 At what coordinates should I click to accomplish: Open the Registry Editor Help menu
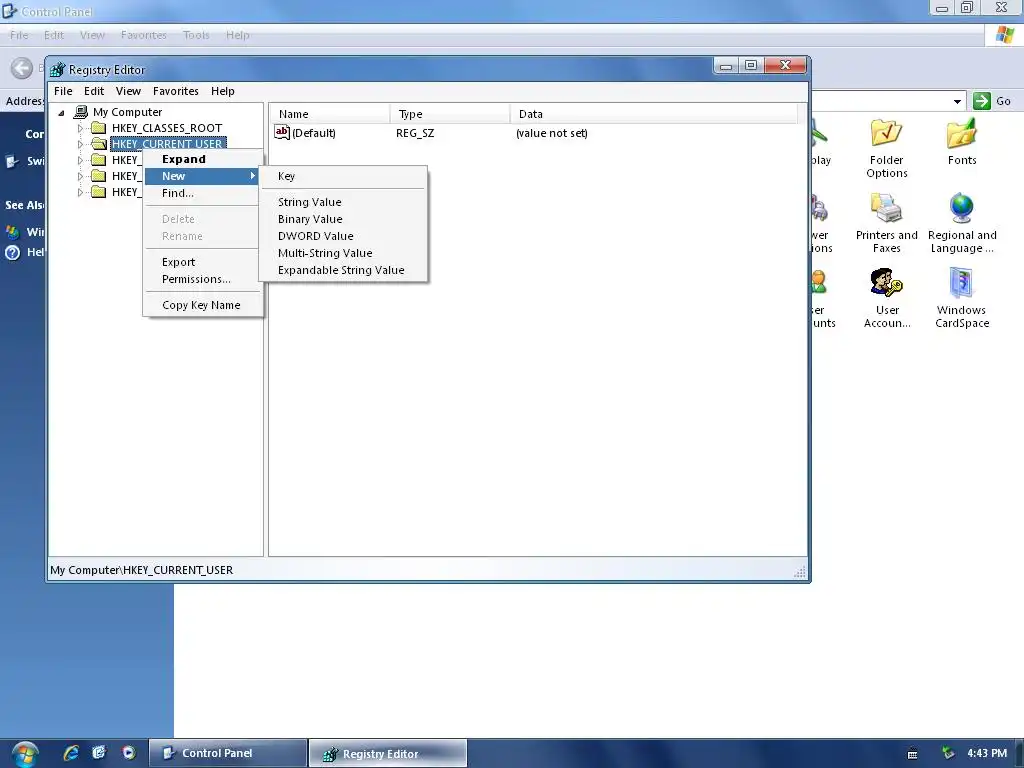pos(223,91)
